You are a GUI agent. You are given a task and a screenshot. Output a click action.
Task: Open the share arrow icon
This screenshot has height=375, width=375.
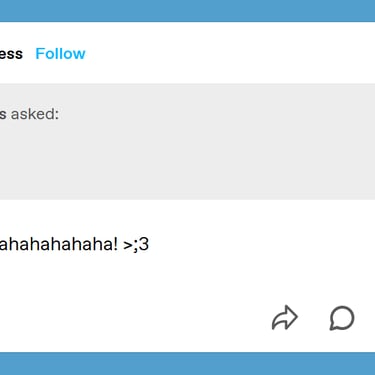[285, 318]
